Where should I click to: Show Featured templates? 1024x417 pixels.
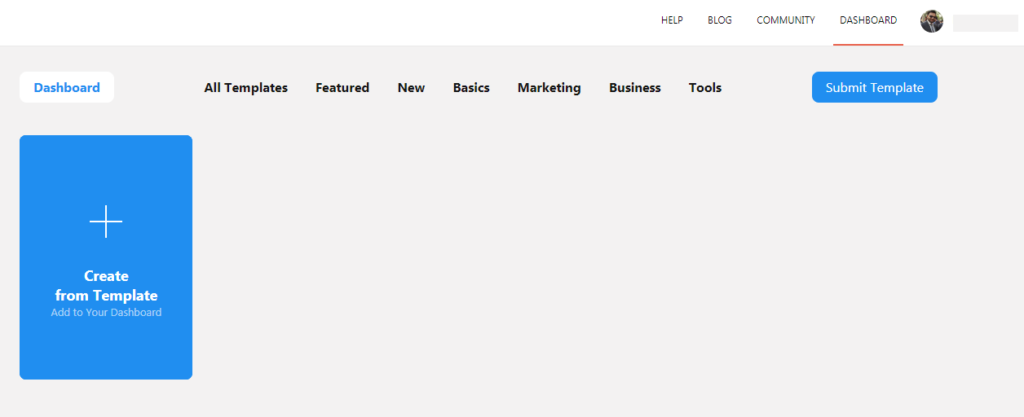342,88
